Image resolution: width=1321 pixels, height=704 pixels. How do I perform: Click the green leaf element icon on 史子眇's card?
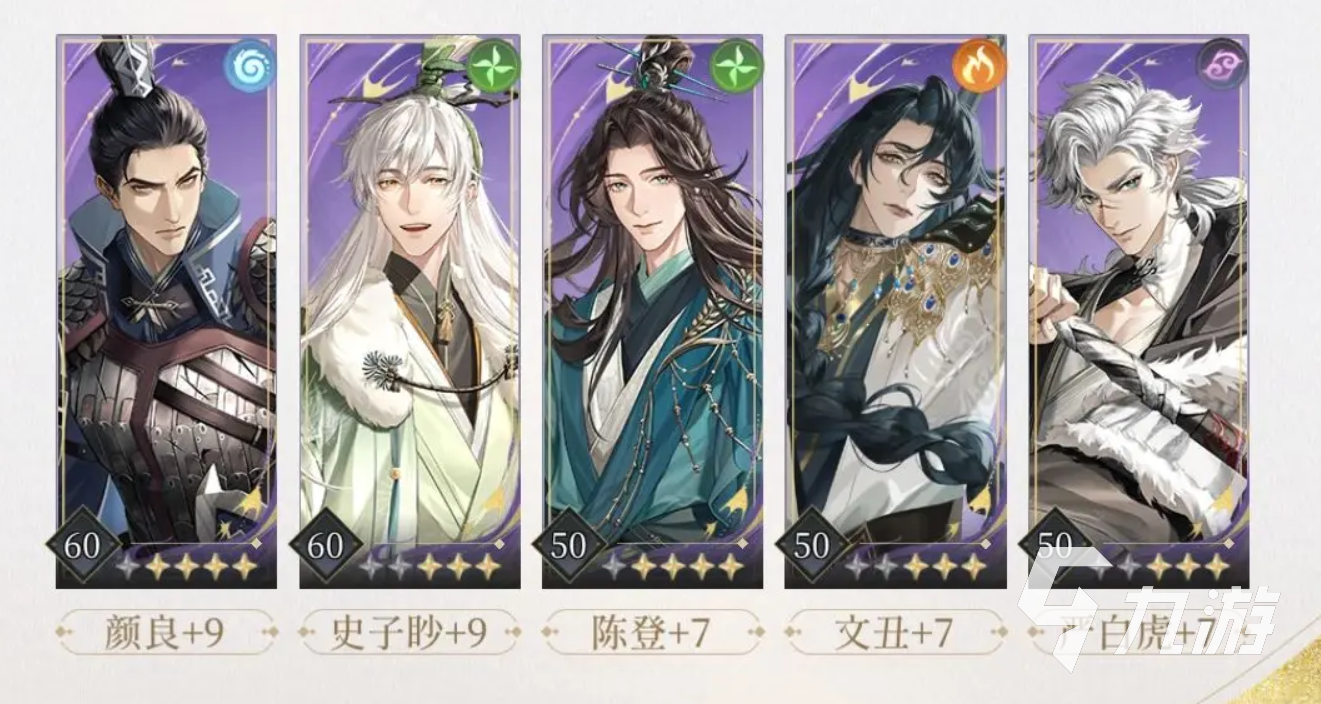pyautogui.click(x=493, y=68)
